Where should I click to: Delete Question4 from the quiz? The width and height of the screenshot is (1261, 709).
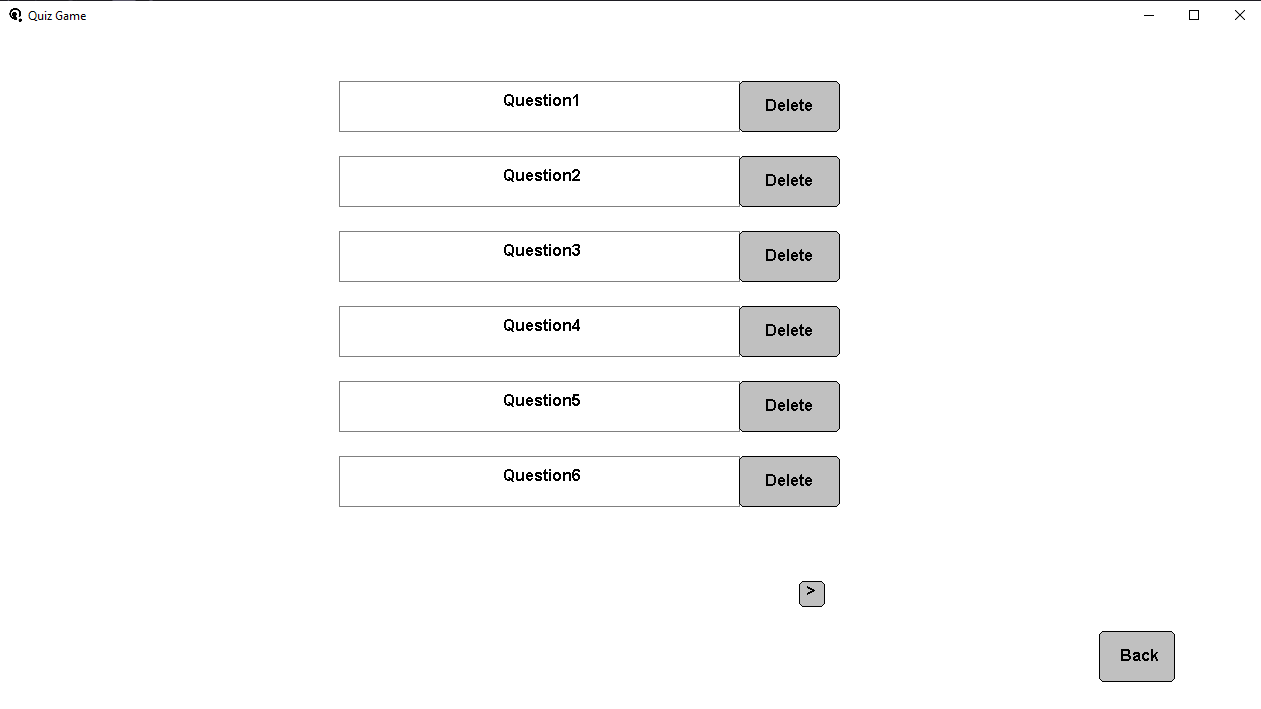788,331
